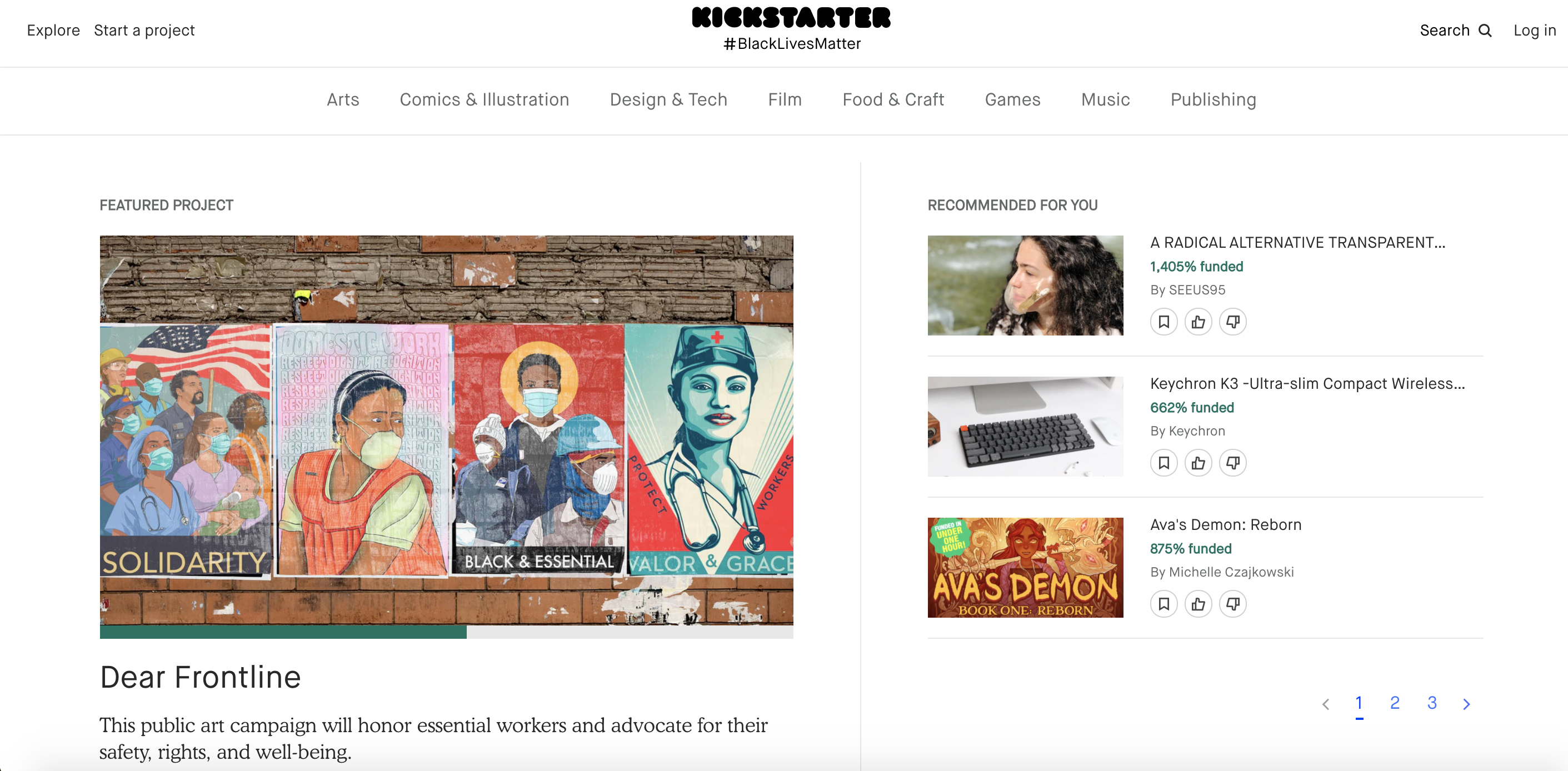
Task: Click the Dear Frontline description paragraph
Action: 433,738
